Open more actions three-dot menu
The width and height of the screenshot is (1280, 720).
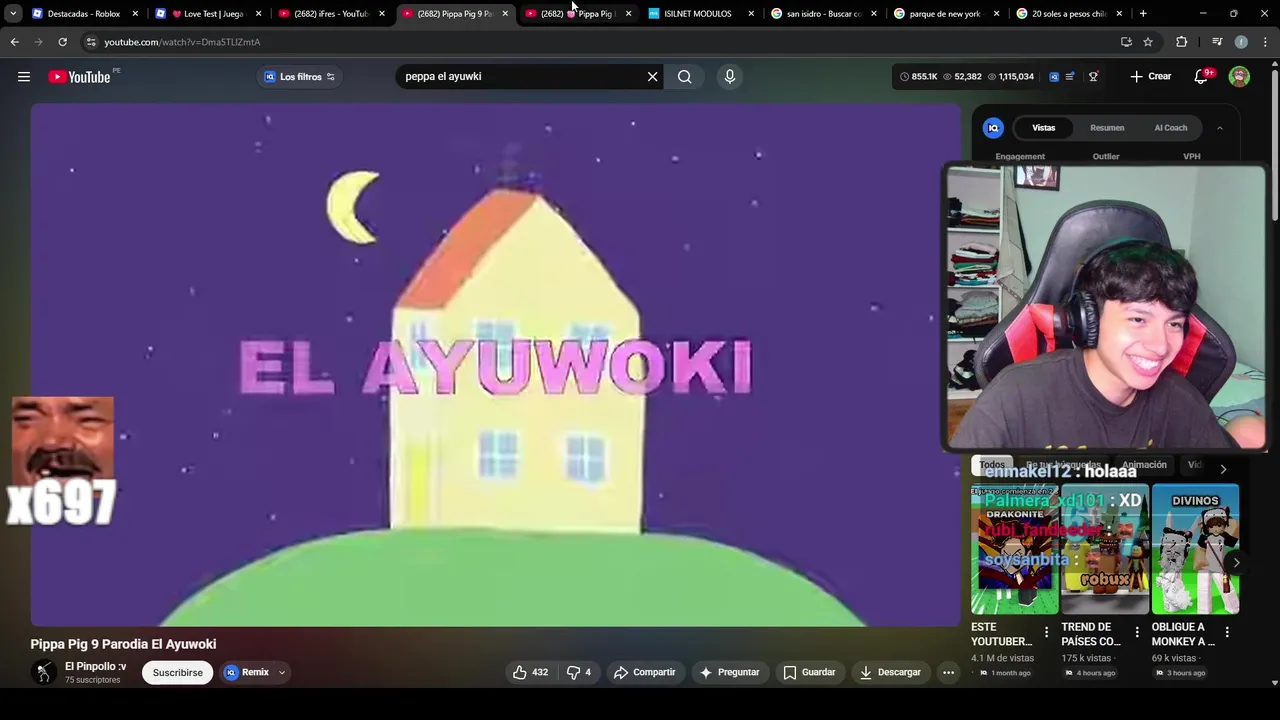[x=948, y=673]
